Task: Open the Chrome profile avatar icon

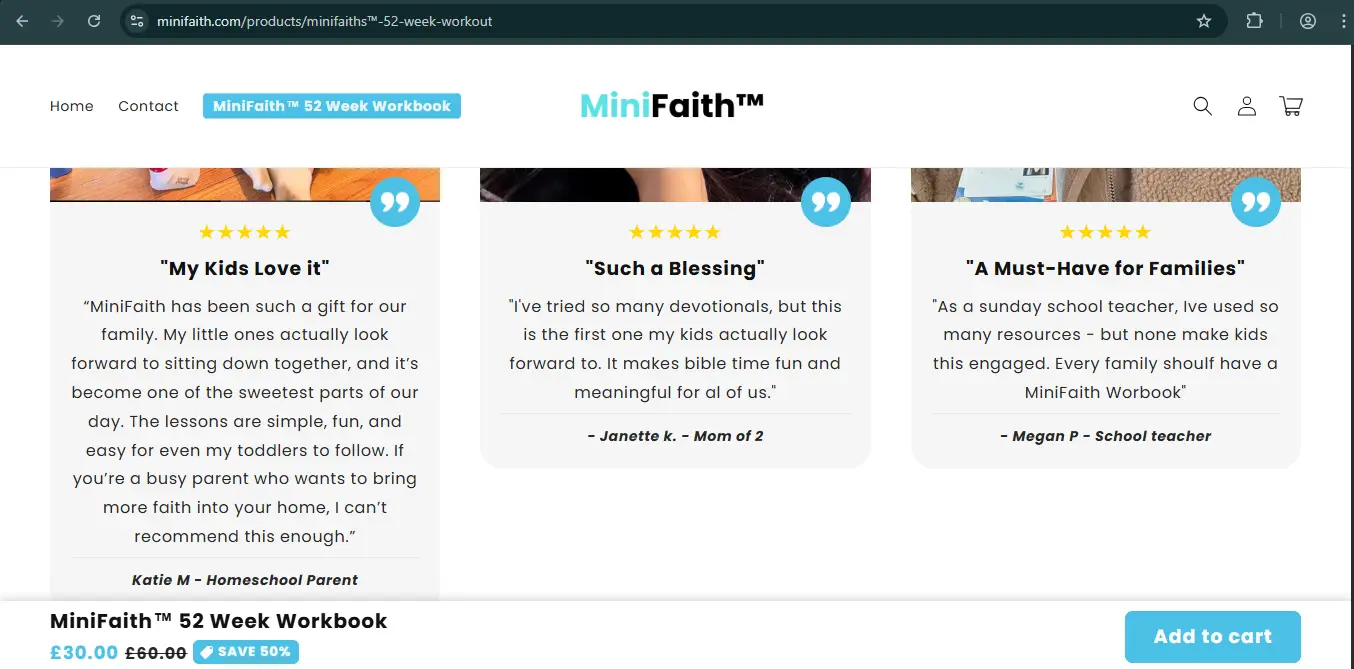Action: point(1307,21)
